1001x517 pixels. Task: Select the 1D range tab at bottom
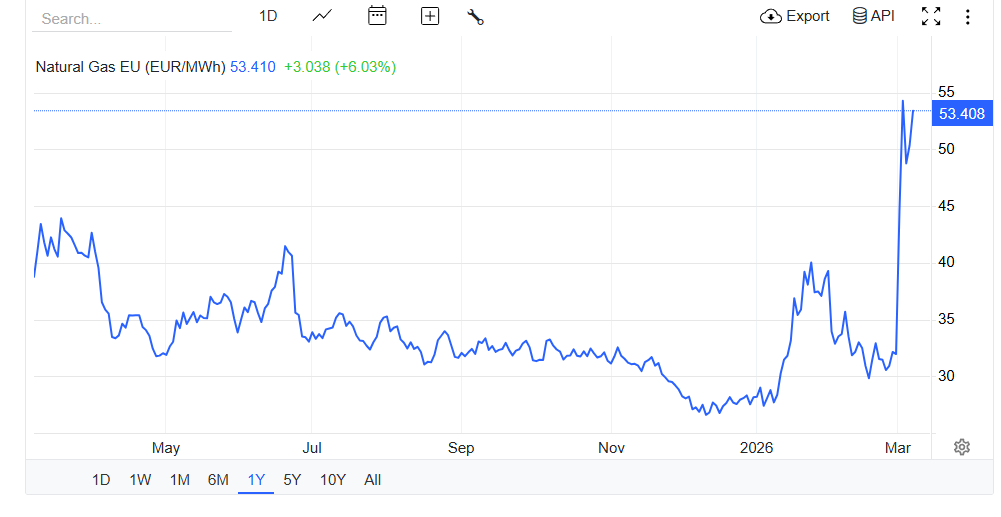pos(101,480)
